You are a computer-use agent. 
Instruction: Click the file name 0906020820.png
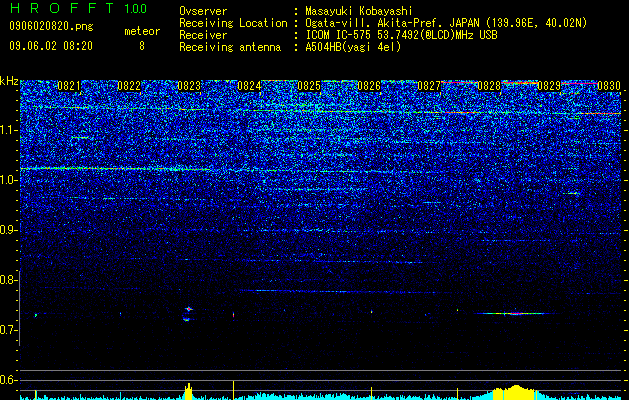51,27
